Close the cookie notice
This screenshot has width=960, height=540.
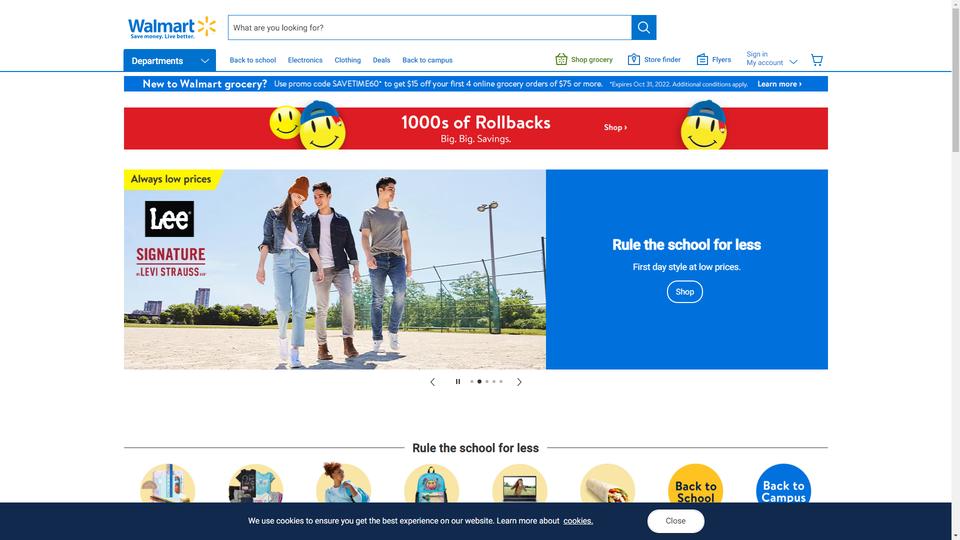675,521
